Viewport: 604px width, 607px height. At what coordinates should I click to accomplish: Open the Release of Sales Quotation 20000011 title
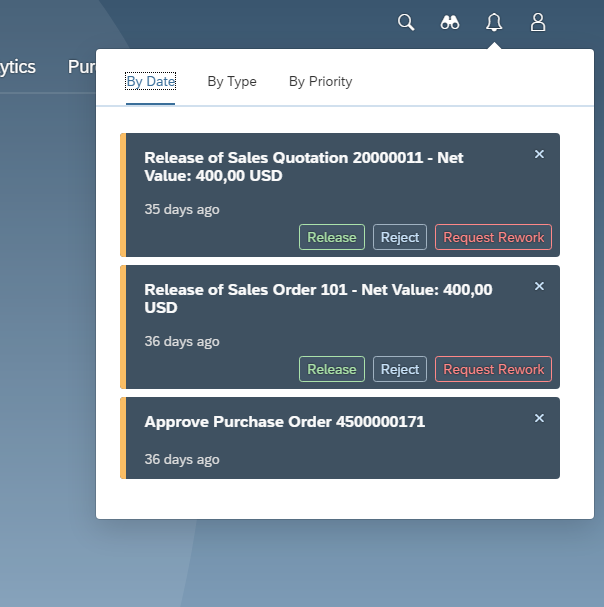click(304, 167)
